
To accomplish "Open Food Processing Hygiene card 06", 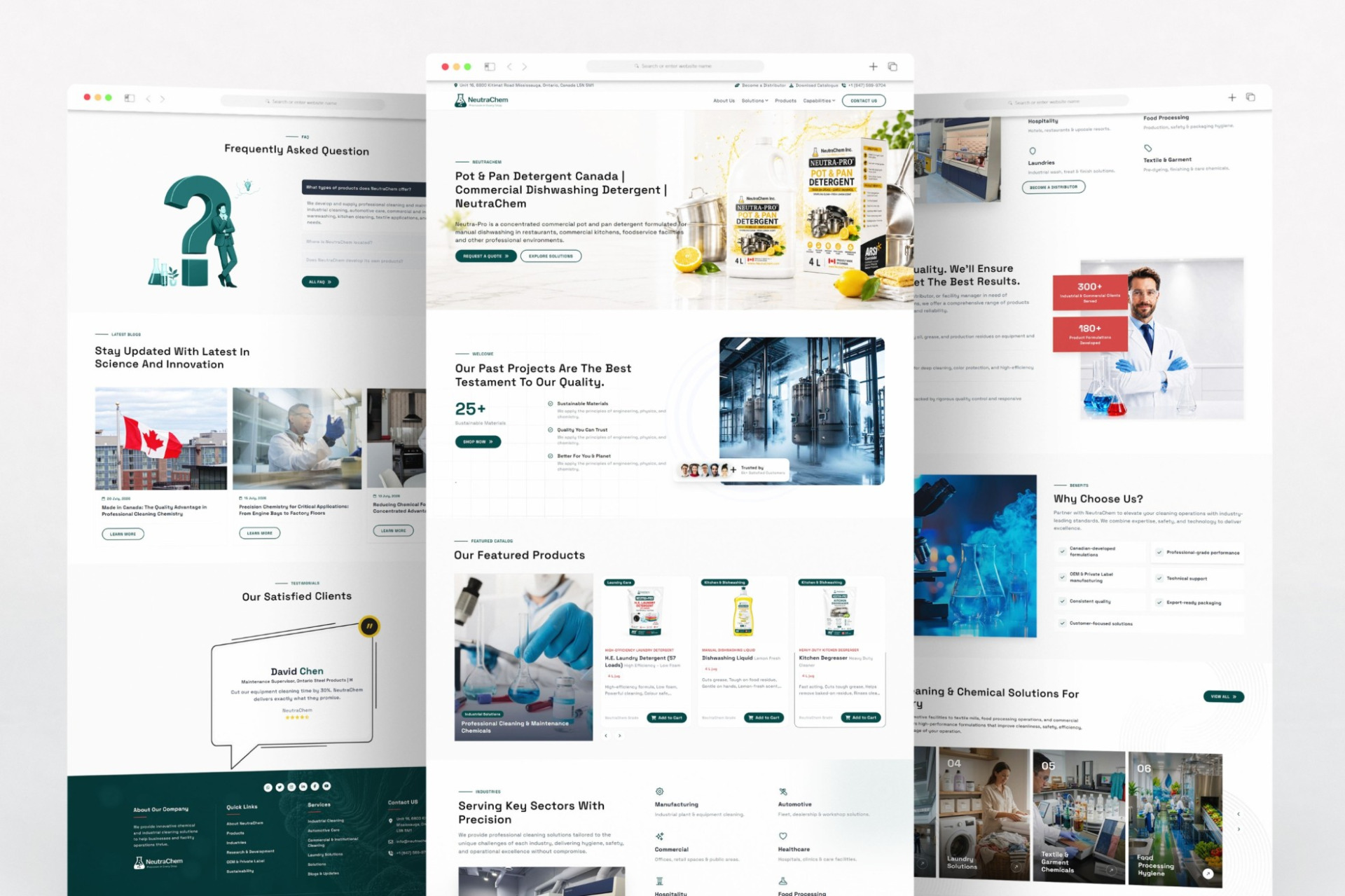I will coord(1175,818).
